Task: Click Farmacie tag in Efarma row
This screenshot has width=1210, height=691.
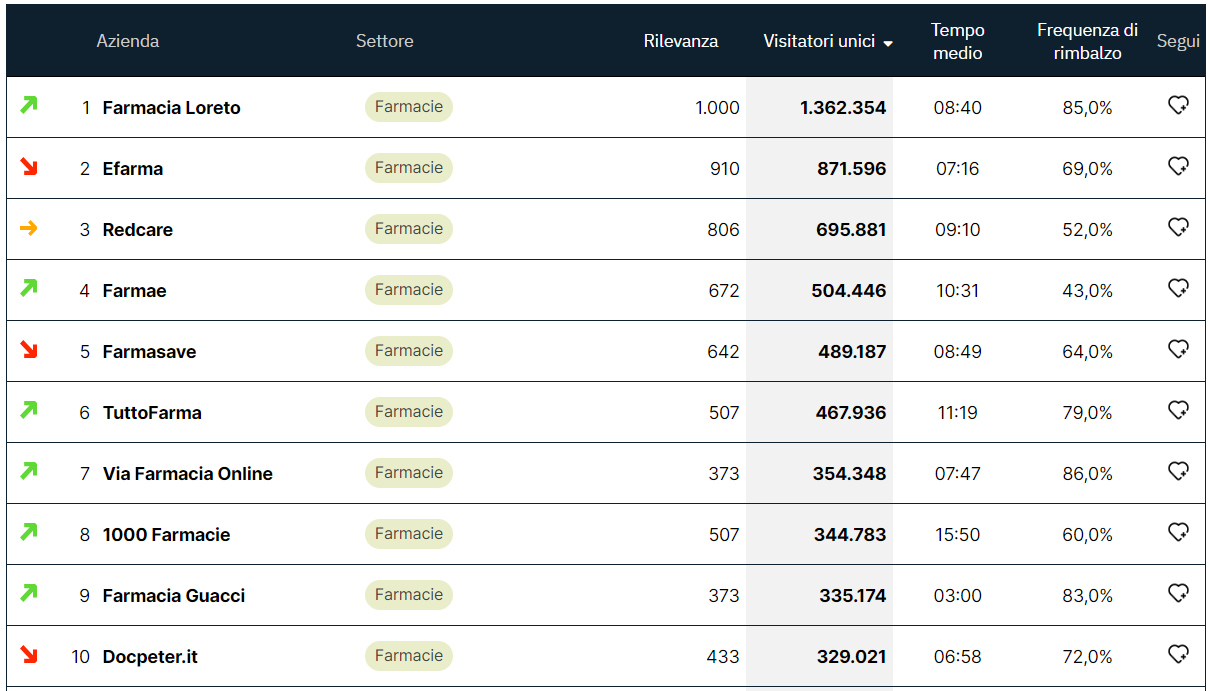Action: pyautogui.click(x=409, y=168)
